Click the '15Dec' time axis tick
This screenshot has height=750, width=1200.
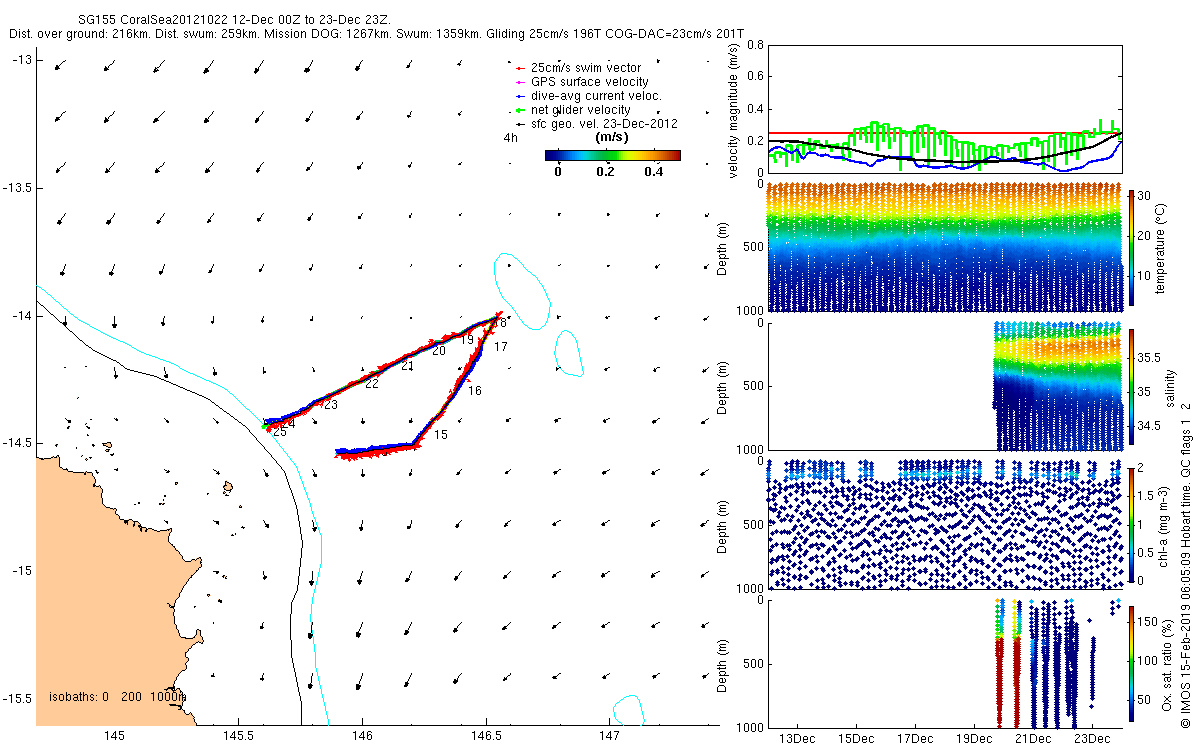click(856, 739)
